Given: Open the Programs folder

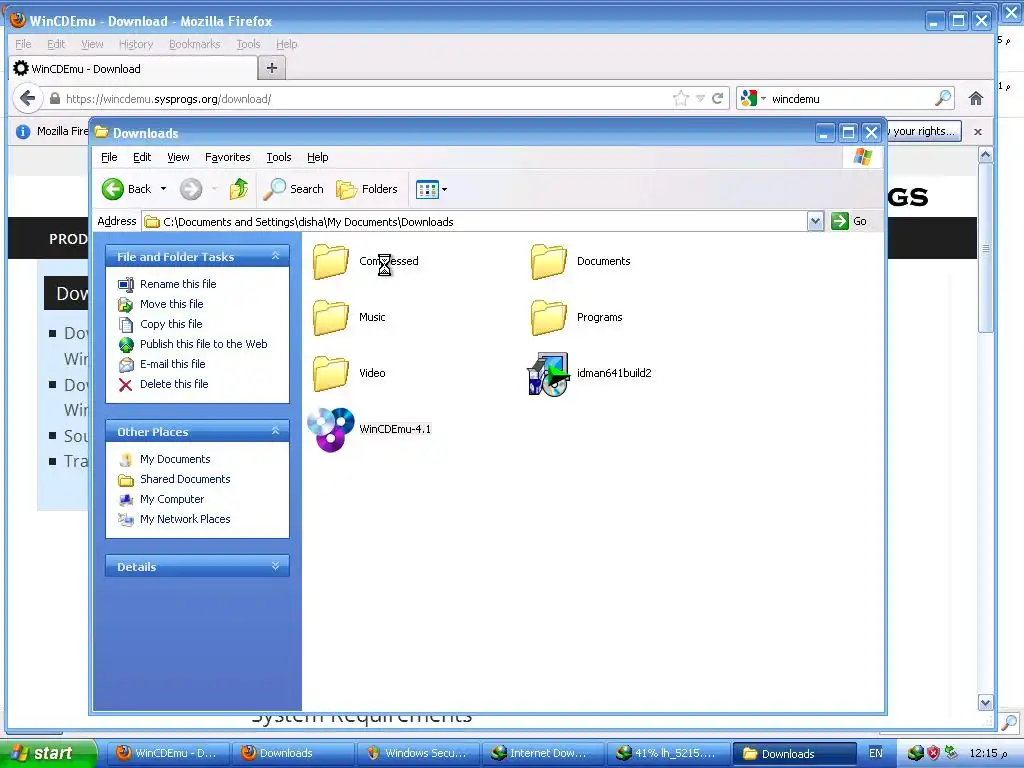Looking at the screenshot, I should click(549, 317).
